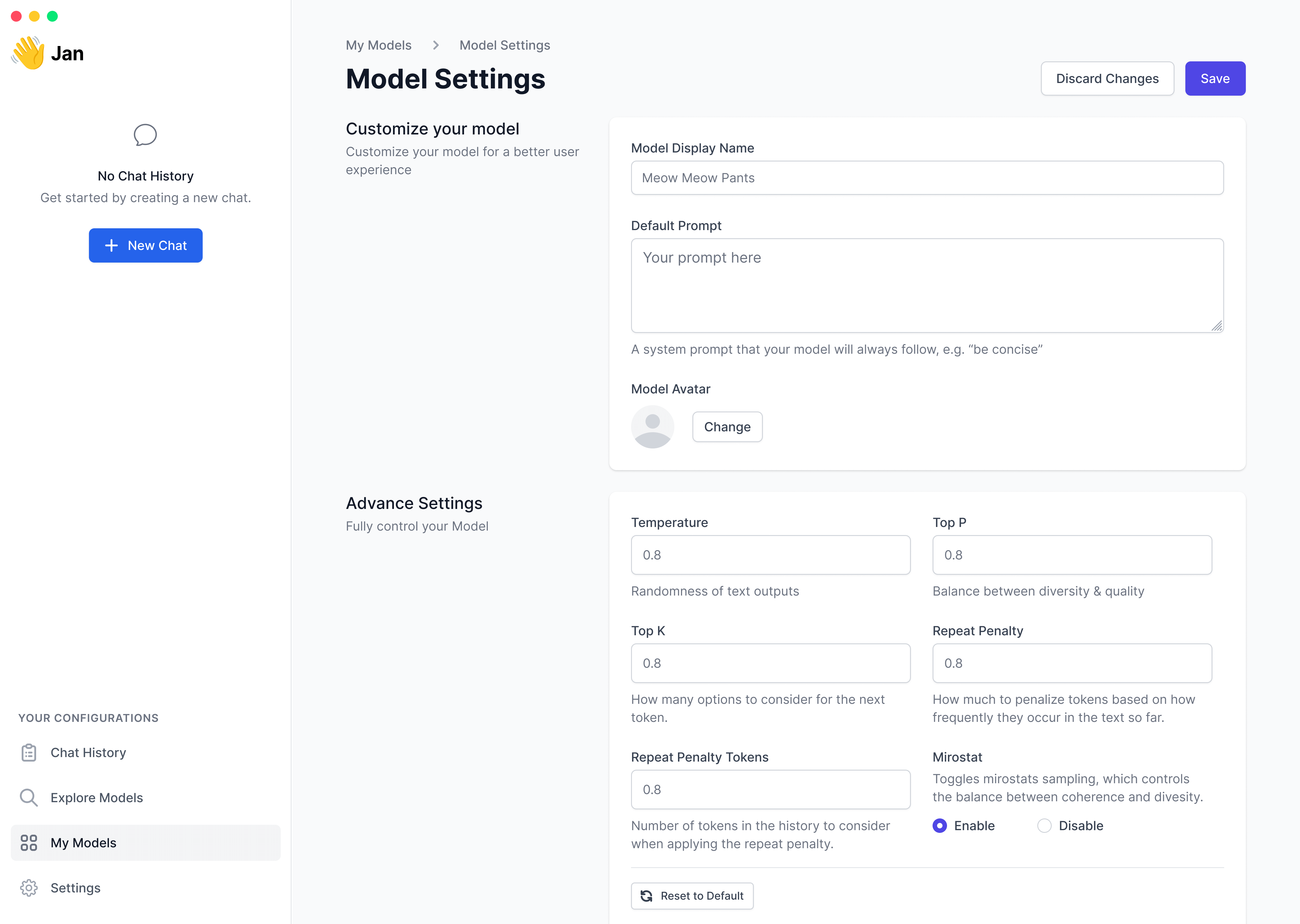Click the Temperature input field

(770, 555)
